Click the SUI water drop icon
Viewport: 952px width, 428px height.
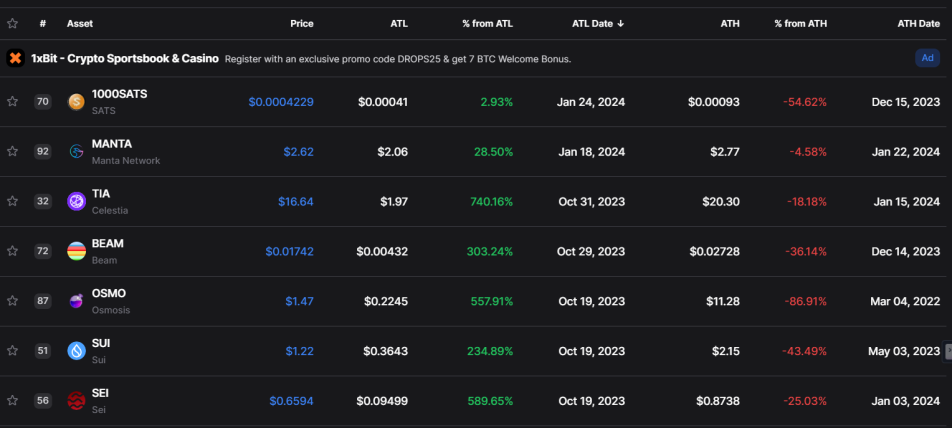[76, 351]
